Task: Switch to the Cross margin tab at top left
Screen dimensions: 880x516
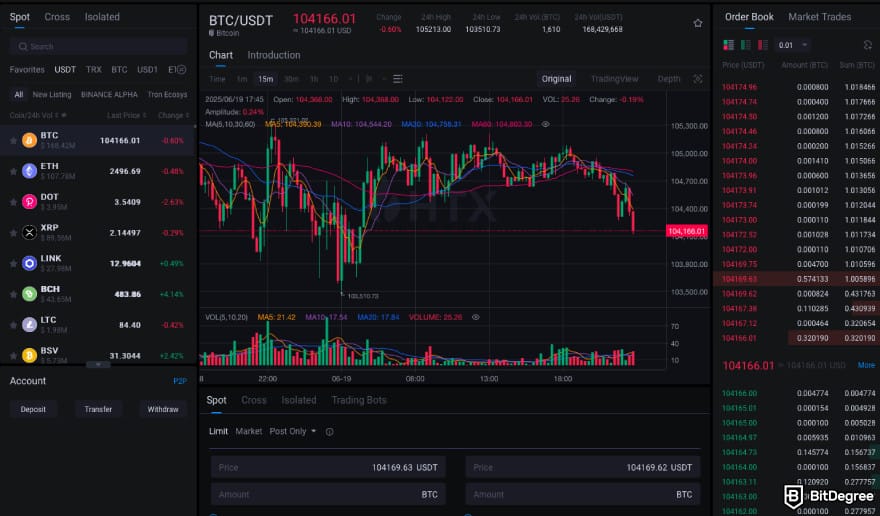Action: [57, 17]
